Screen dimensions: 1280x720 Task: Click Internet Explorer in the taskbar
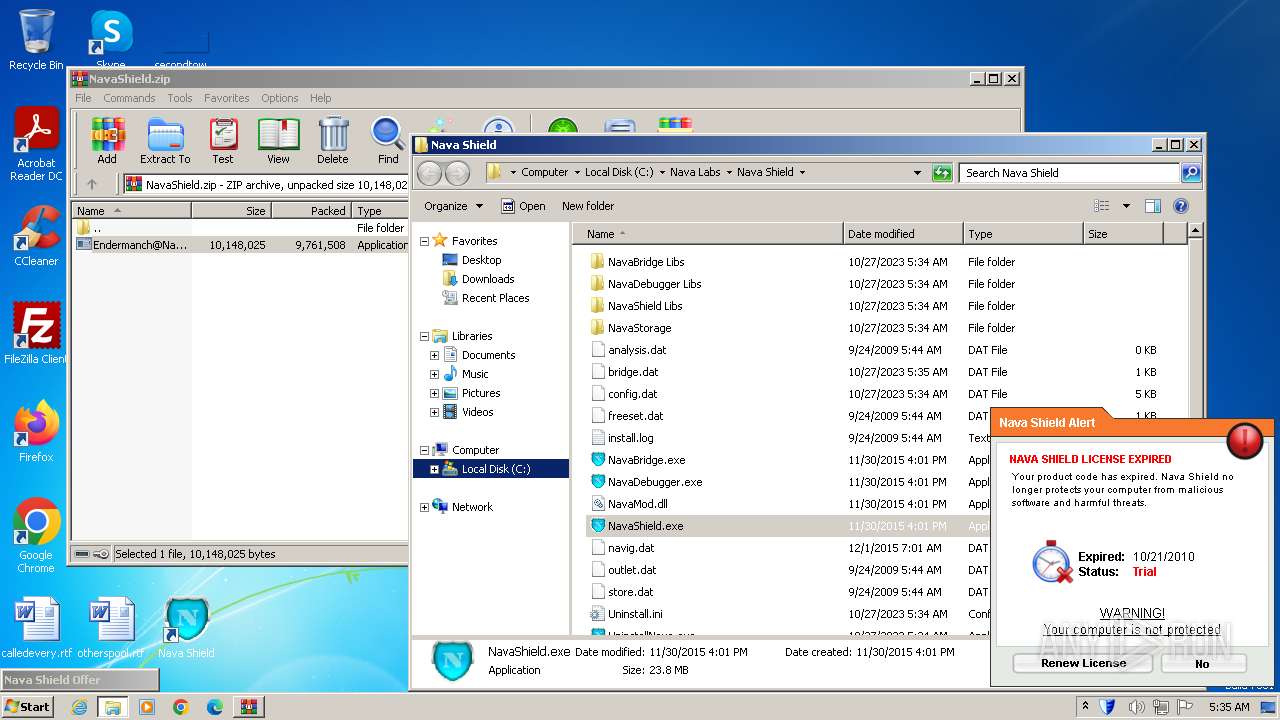(x=79, y=707)
